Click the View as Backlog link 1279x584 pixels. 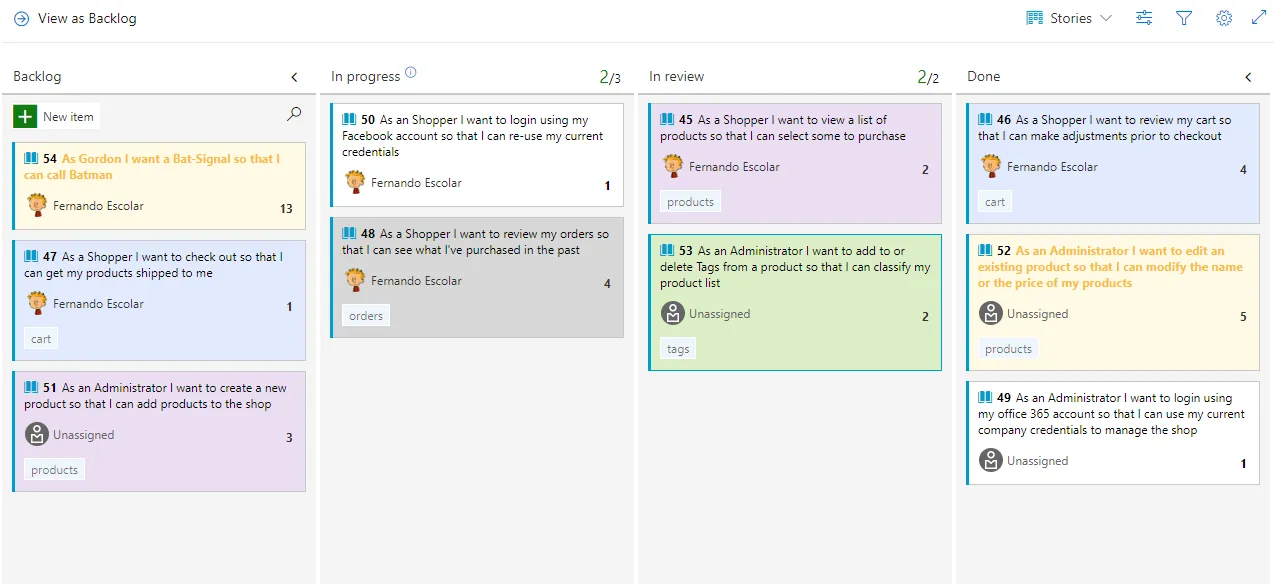[87, 18]
